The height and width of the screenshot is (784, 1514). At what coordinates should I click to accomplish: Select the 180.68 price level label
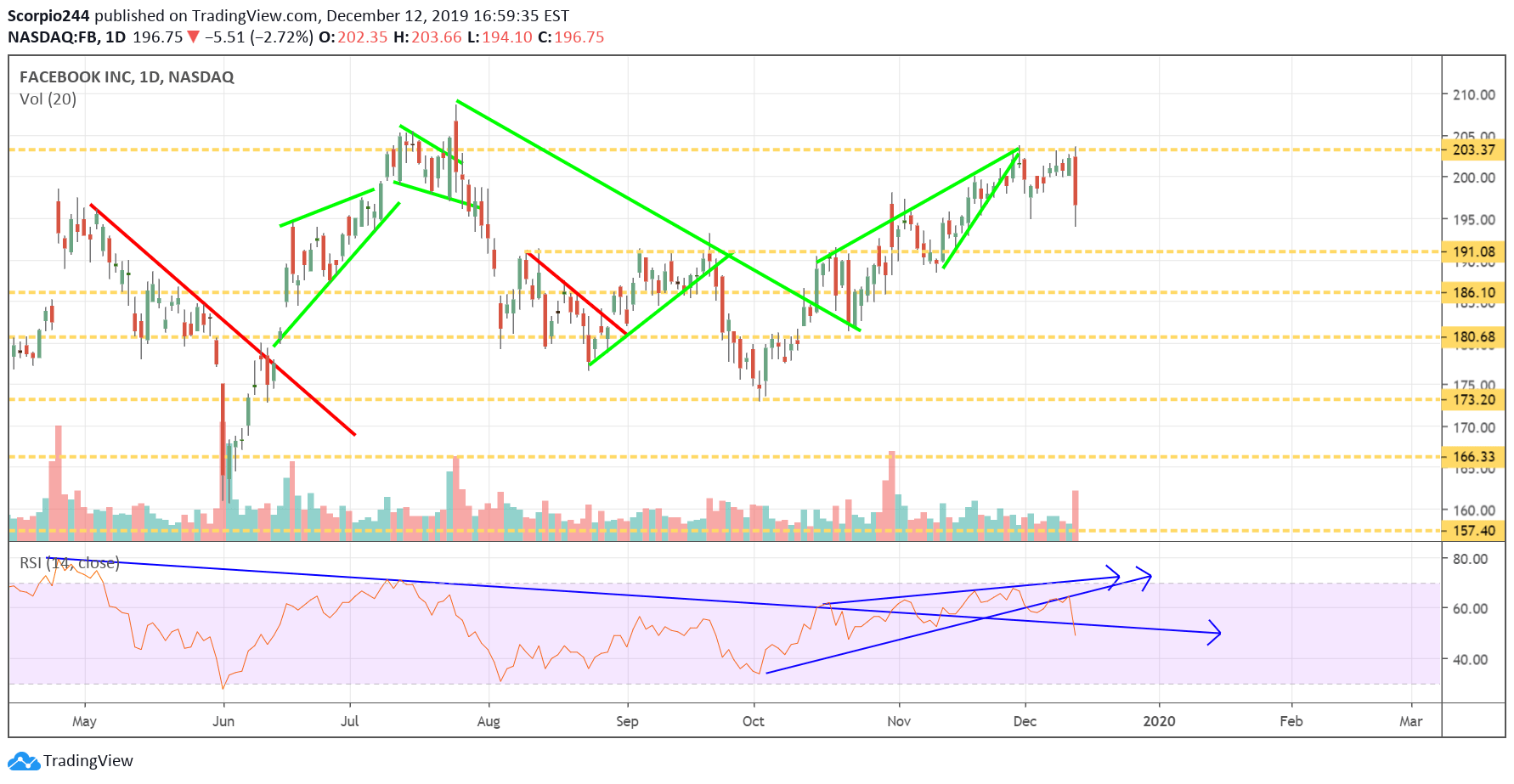coord(1473,336)
